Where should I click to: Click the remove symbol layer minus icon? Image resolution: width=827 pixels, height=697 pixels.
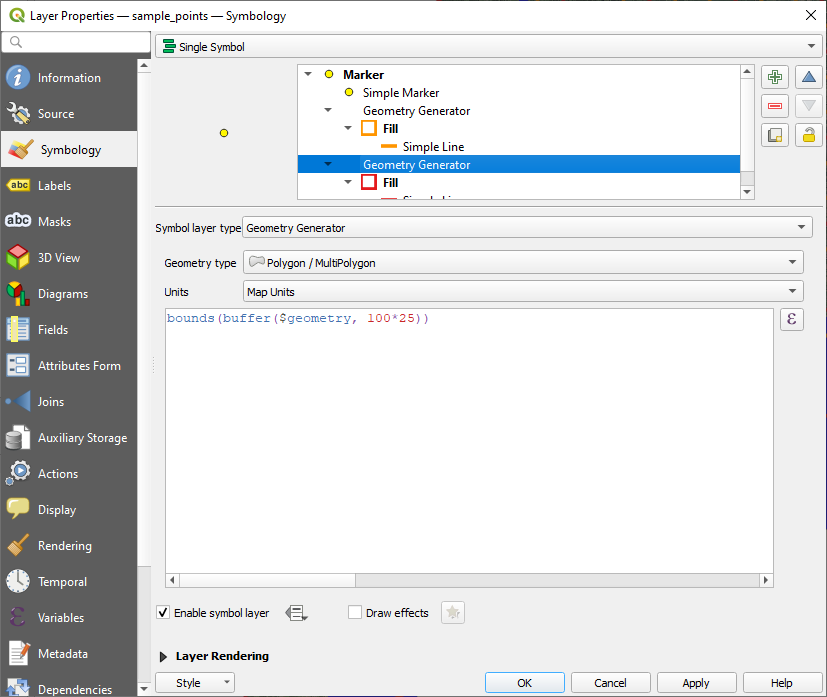click(x=775, y=106)
